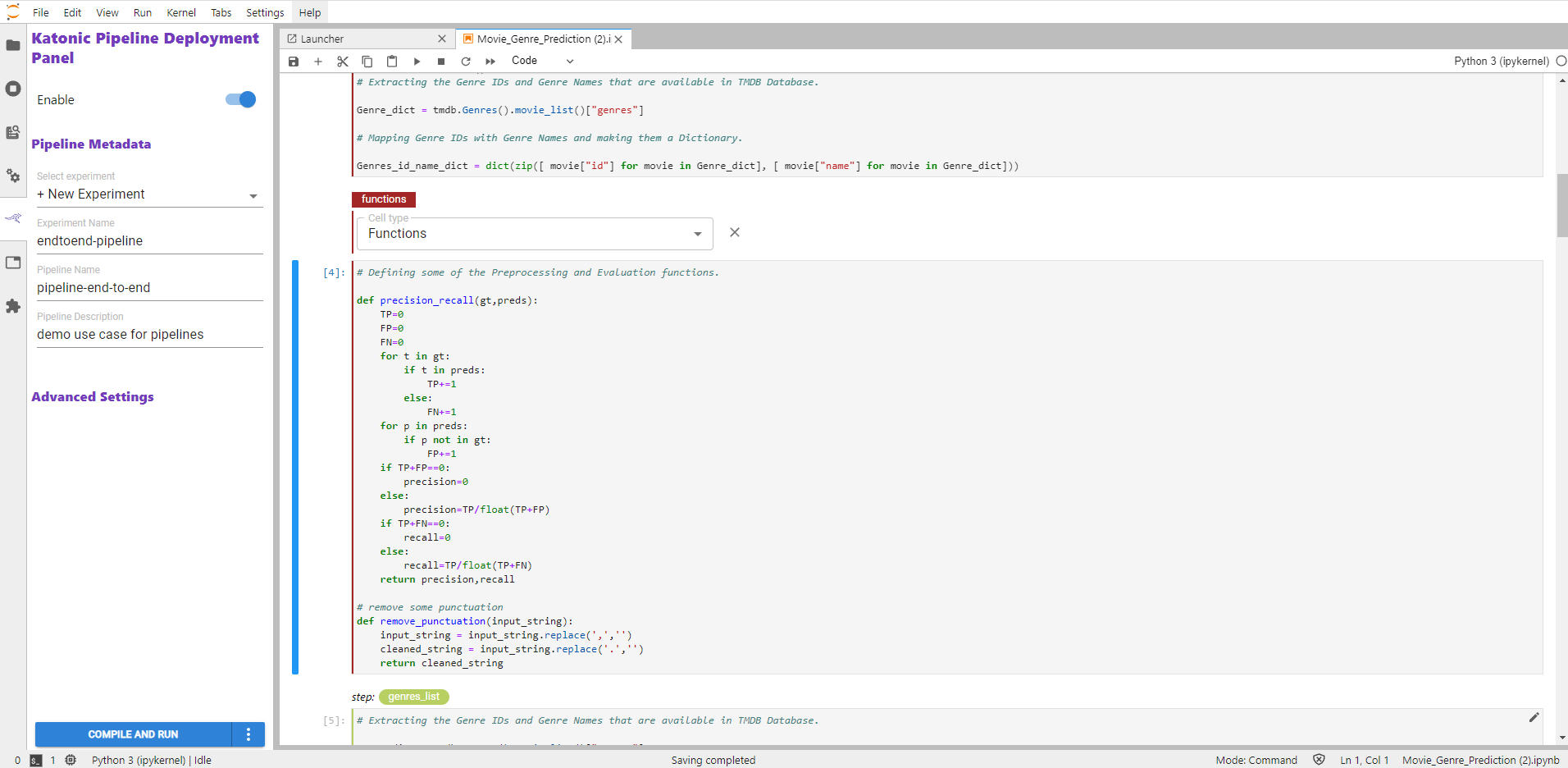The height and width of the screenshot is (768, 1568).
Task: Save the notebook with the disk icon
Action: pyautogui.click(x=294, y=62)
